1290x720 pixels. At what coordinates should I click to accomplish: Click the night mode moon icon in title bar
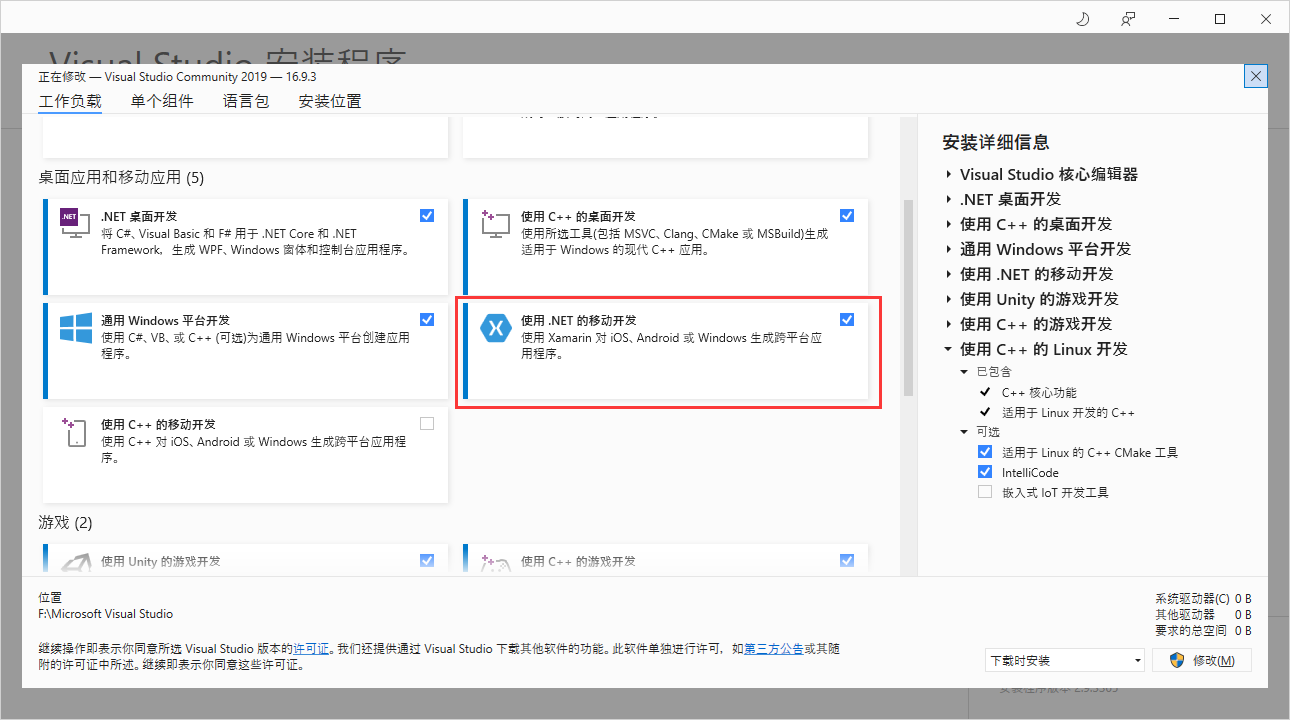[1081, 19]
